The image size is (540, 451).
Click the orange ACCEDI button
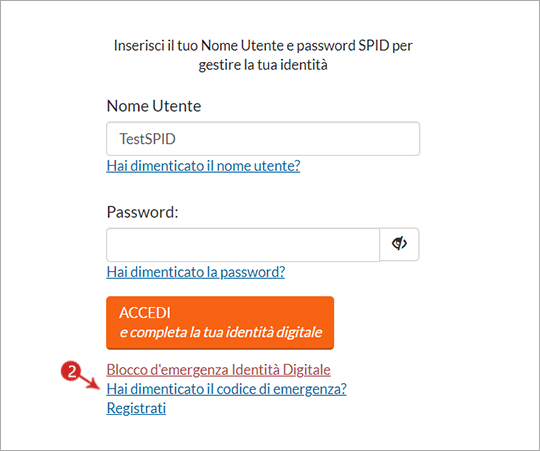coord(220,323)
